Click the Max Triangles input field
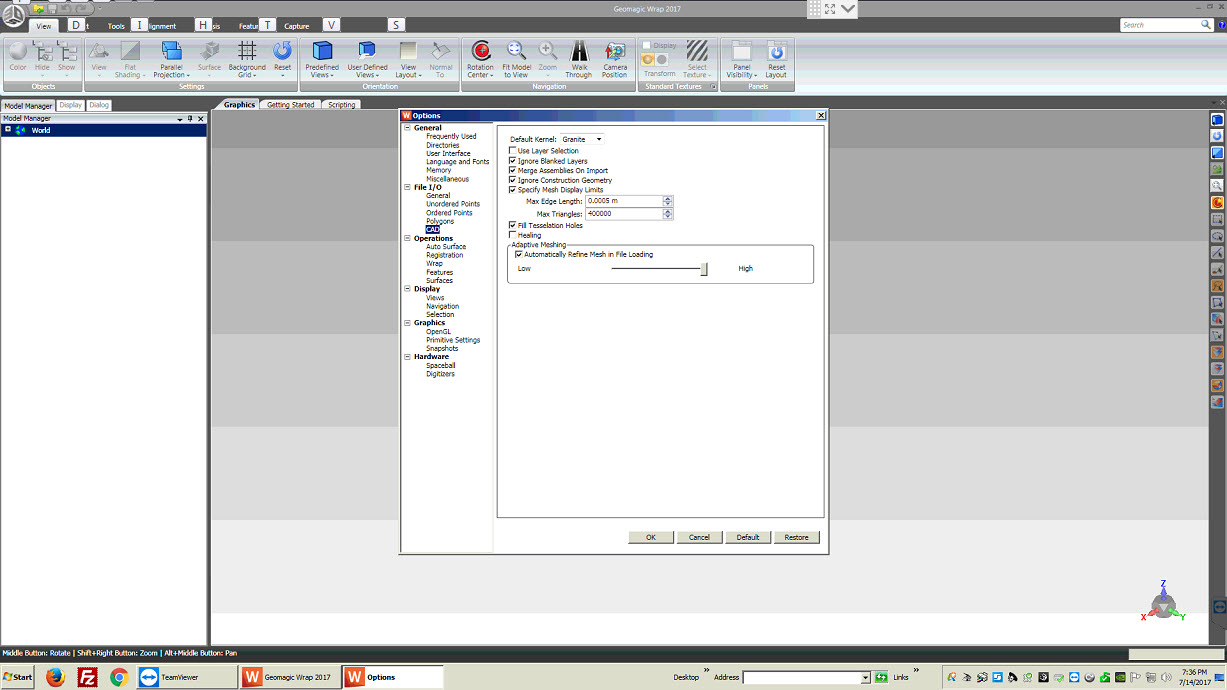This screenshot has height=690, width=1227. click(x=624, y=214)
